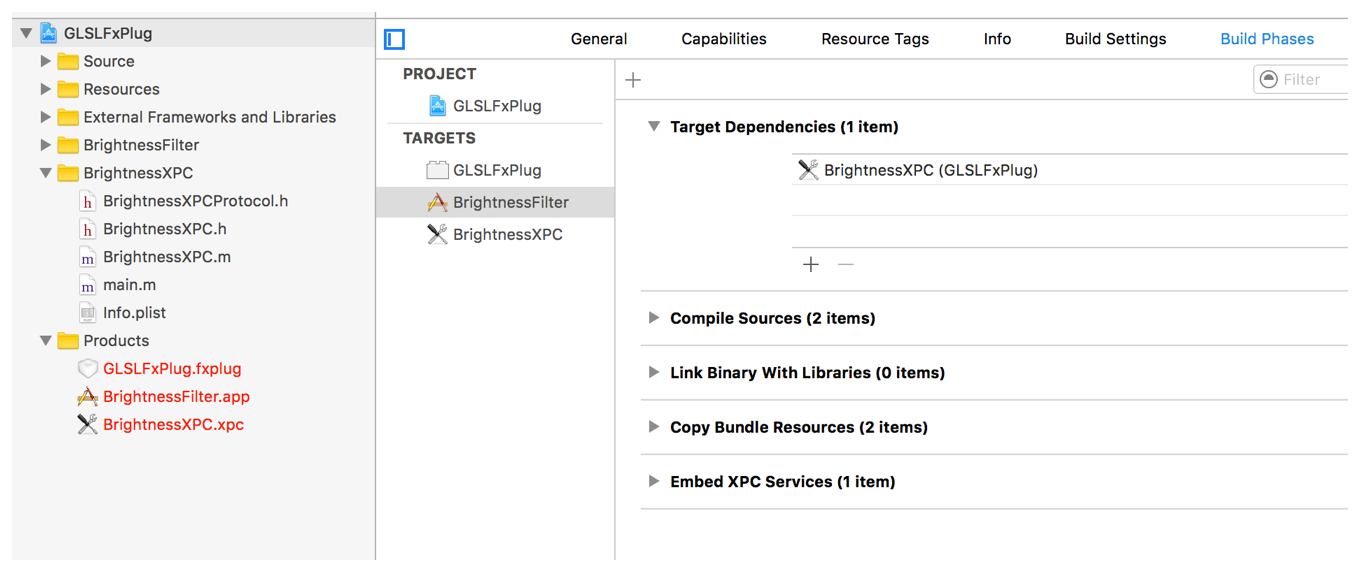The height and width of the screenshot is (572, 1360).
Task: Collapse the Products folder
Action: pyautogui.click(x=46, y=341)
